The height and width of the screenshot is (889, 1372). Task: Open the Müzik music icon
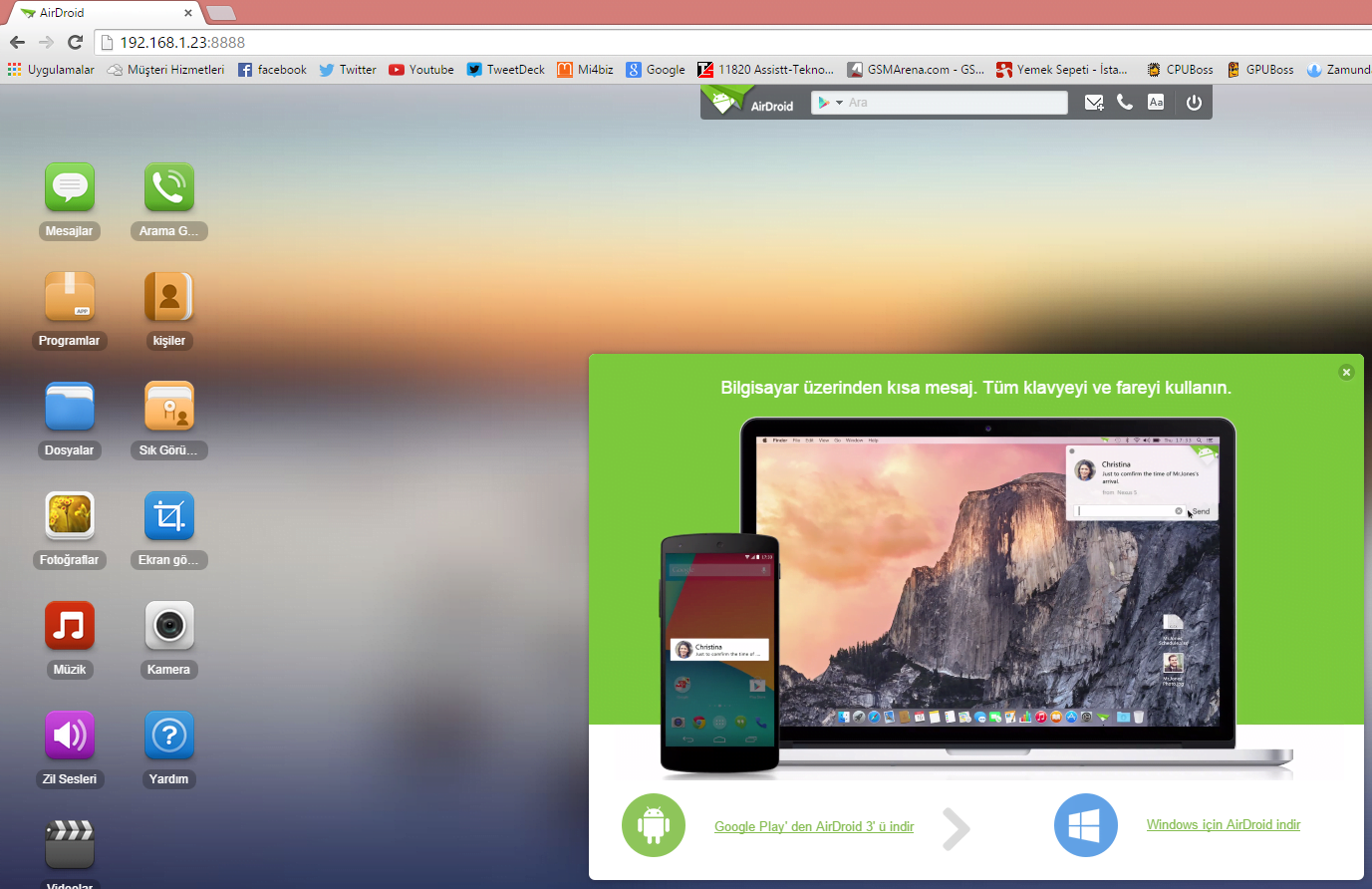coord(70,626)
